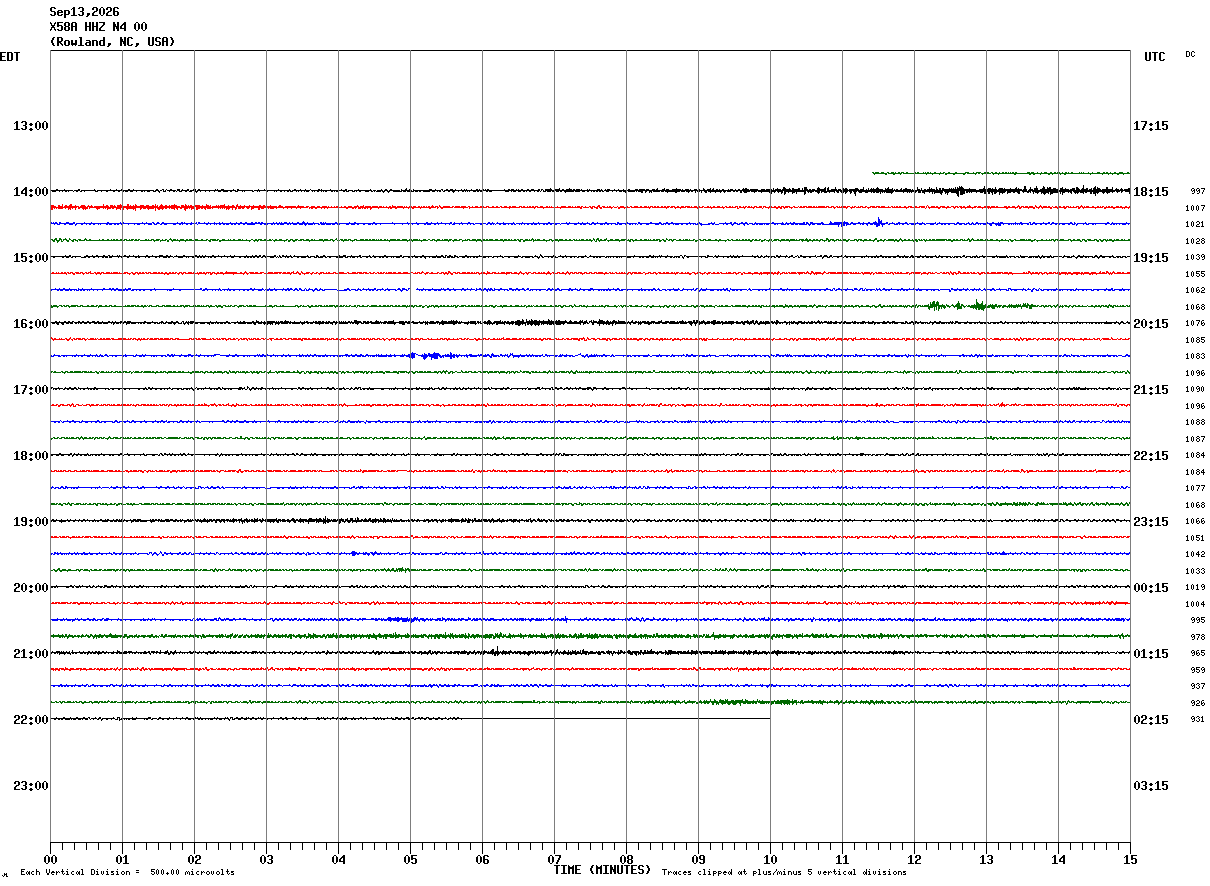Select the X58A HHZ N4 00 station code
Screen dimensions: 1210x886
[98, 27]
